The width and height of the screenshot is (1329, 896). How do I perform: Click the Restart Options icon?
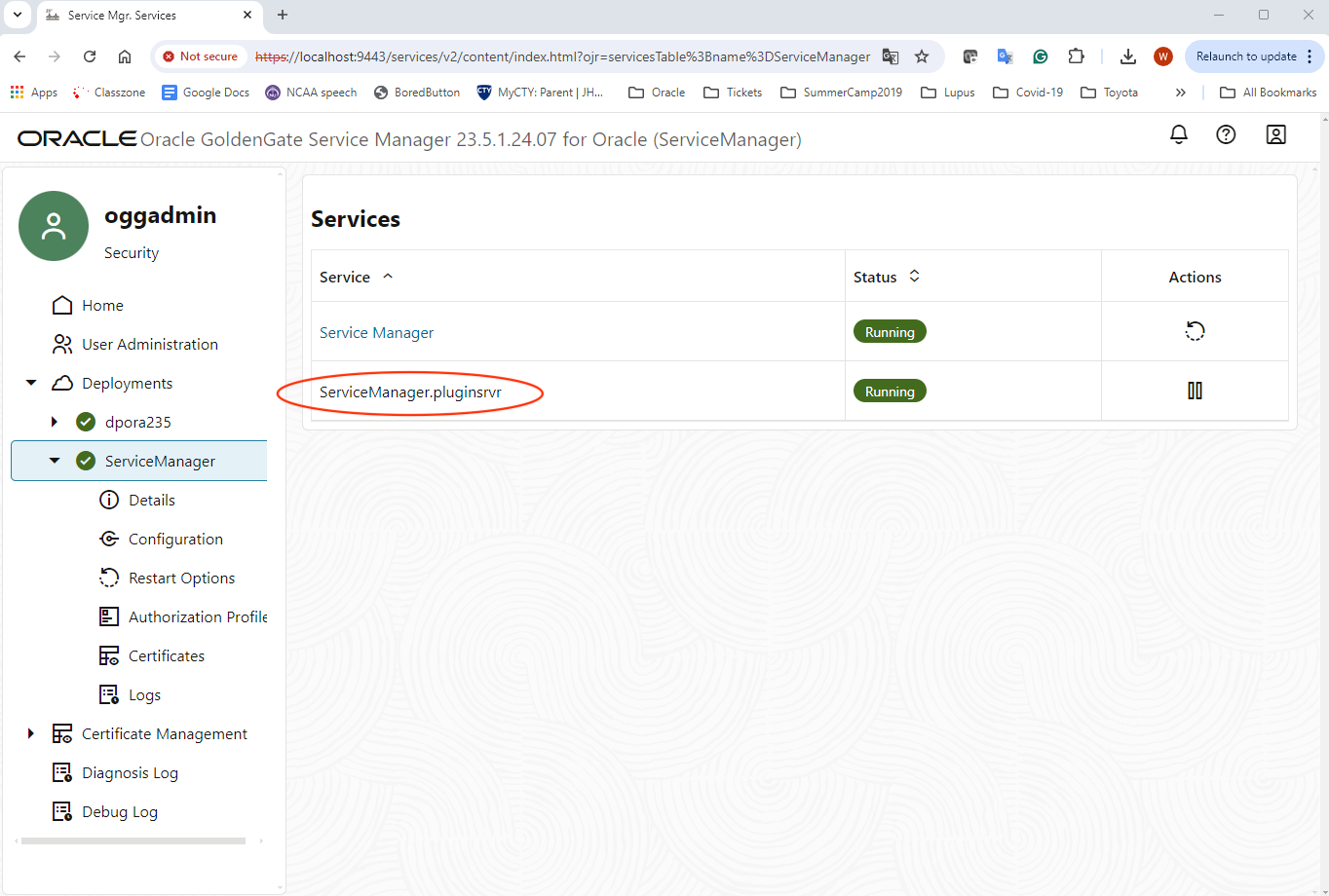tap(107, 578)
